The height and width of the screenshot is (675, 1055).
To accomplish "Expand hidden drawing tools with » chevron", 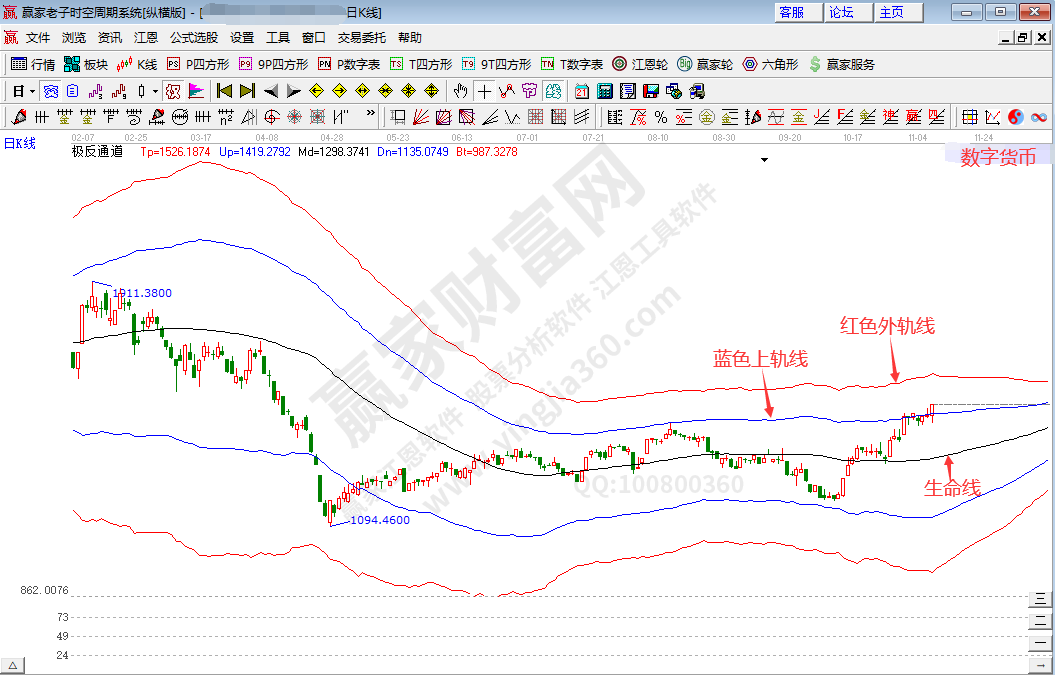I will pyautogui.click(x=370, y=115).
